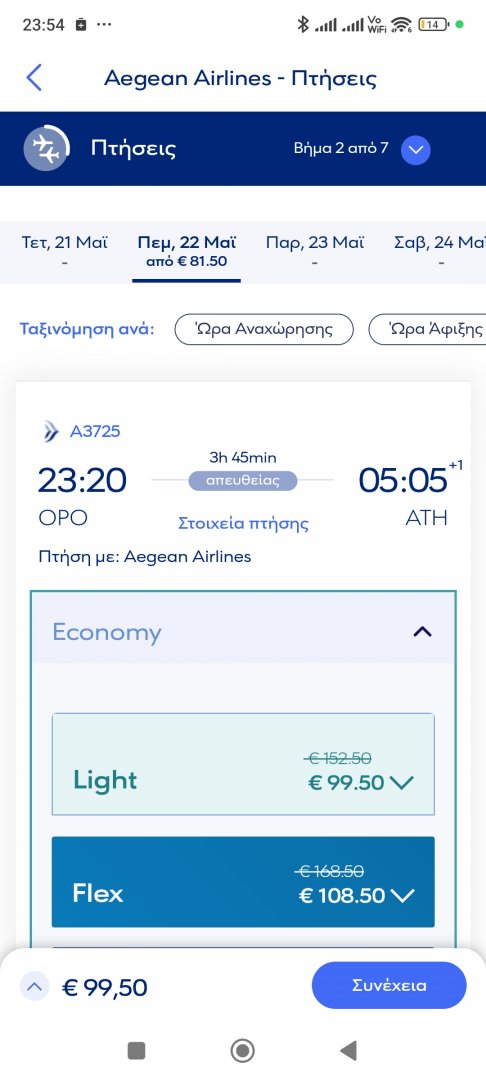Select the Παρ, 23 Μαϊ date tab
486x1080 pixels.
[x=315, y=252]
